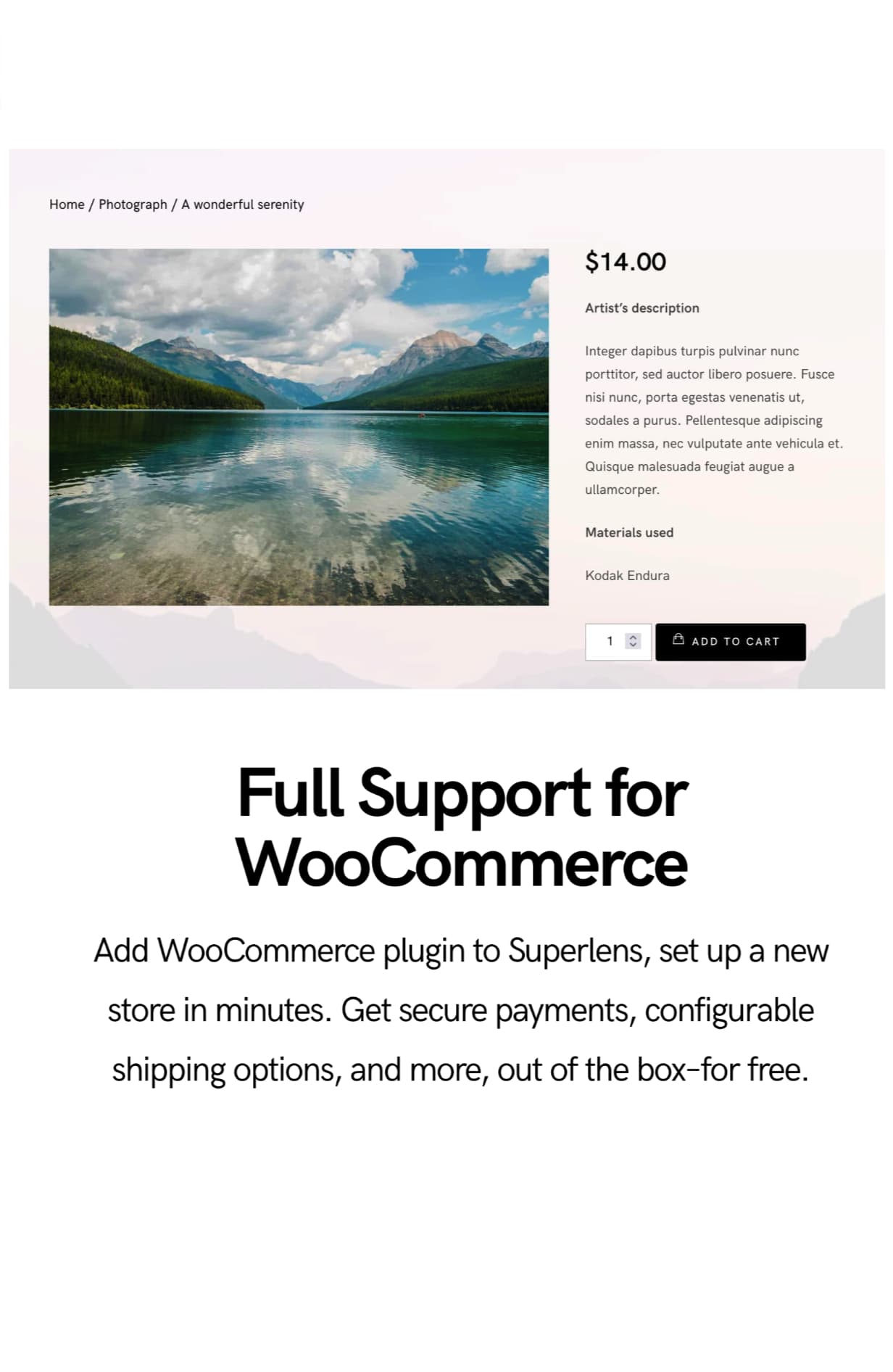Increase quantity with the up arrow
The width and height of the screenshot is (893, 1372).
tap(633, 637)
